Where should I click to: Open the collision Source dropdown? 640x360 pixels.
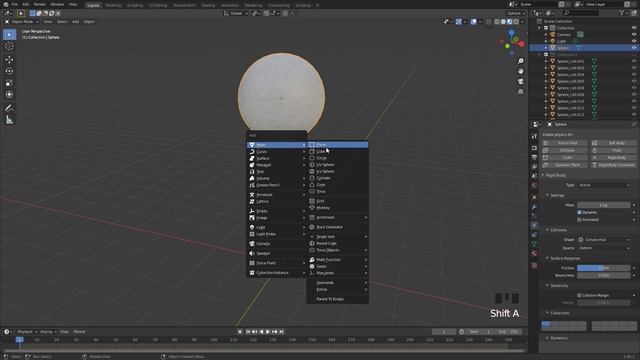[604, 248]
